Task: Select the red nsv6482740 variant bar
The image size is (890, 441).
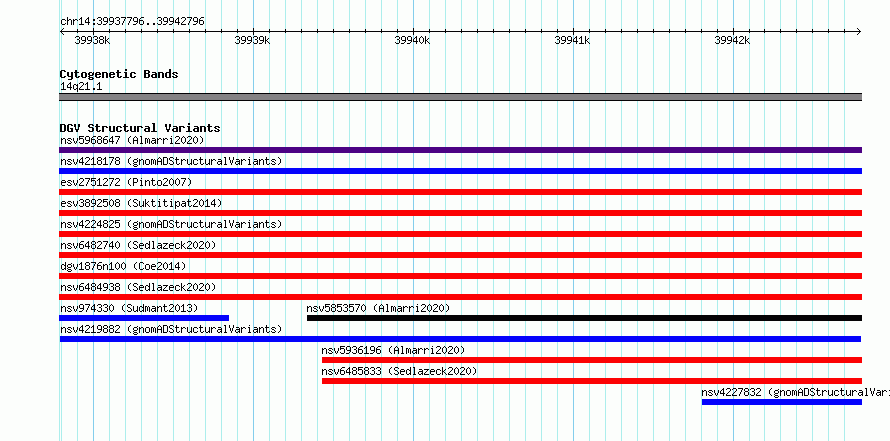Action: pyautogui.click(x=460, y=255)
